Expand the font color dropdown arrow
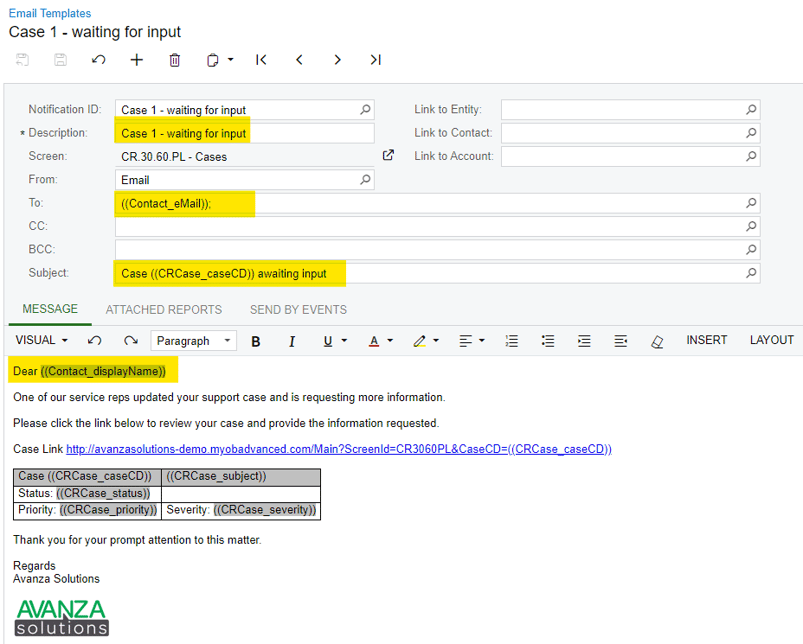This screenshot has width=803, height=644. [x=390, y=340]
